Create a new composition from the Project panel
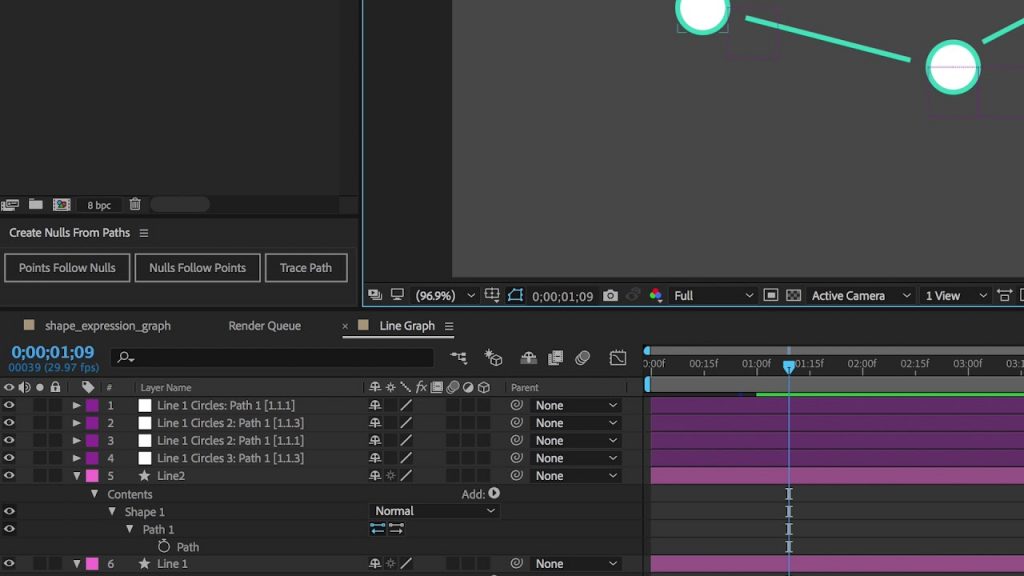This screenshot has height=576, width=1024. tap(61, 204)
